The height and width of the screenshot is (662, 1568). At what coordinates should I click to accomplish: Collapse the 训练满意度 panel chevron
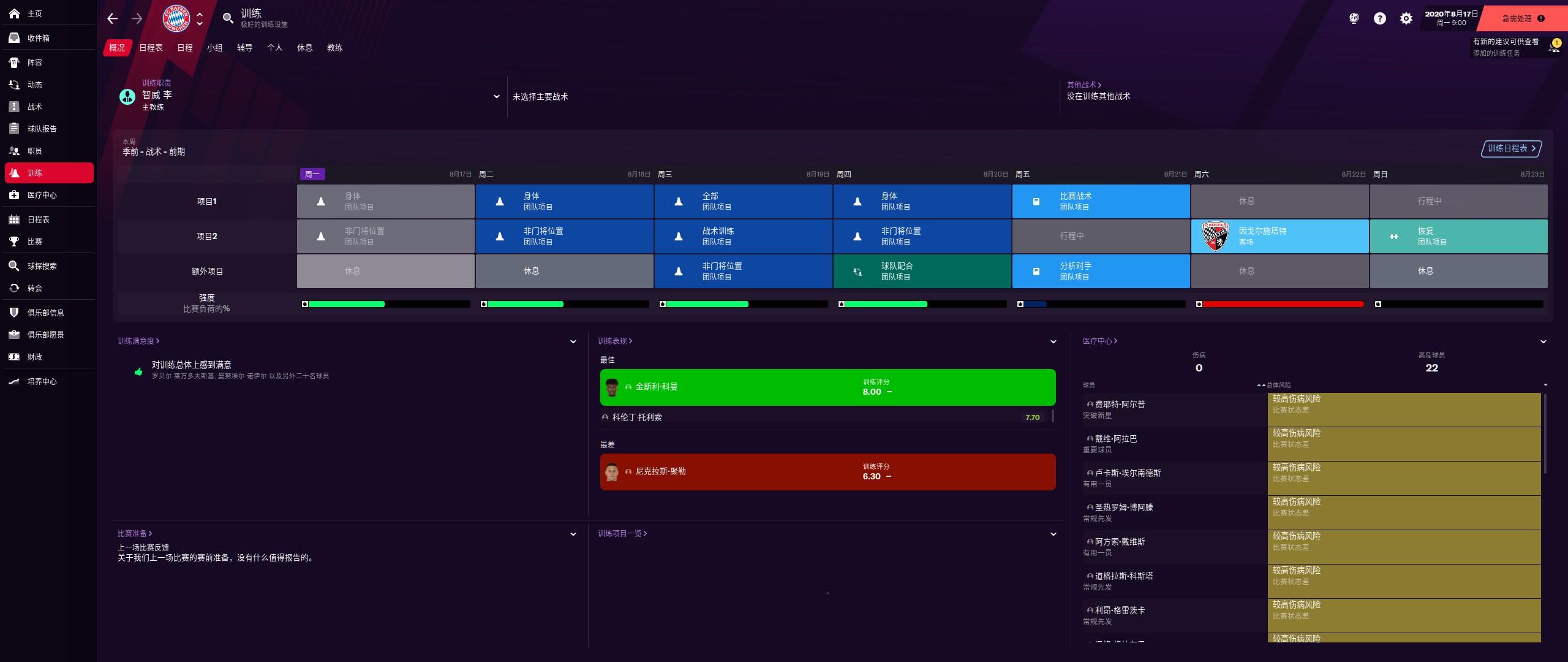[573, 342]
